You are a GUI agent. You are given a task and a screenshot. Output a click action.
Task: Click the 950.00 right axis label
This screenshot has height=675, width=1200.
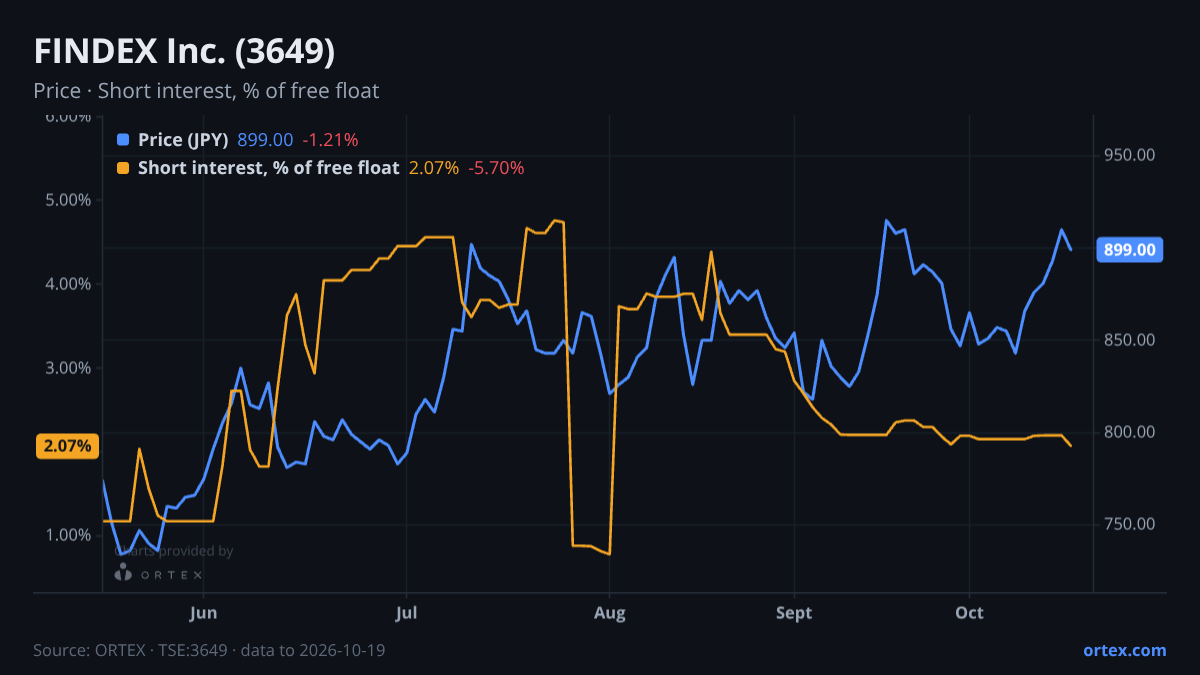tap(1130, 155)
